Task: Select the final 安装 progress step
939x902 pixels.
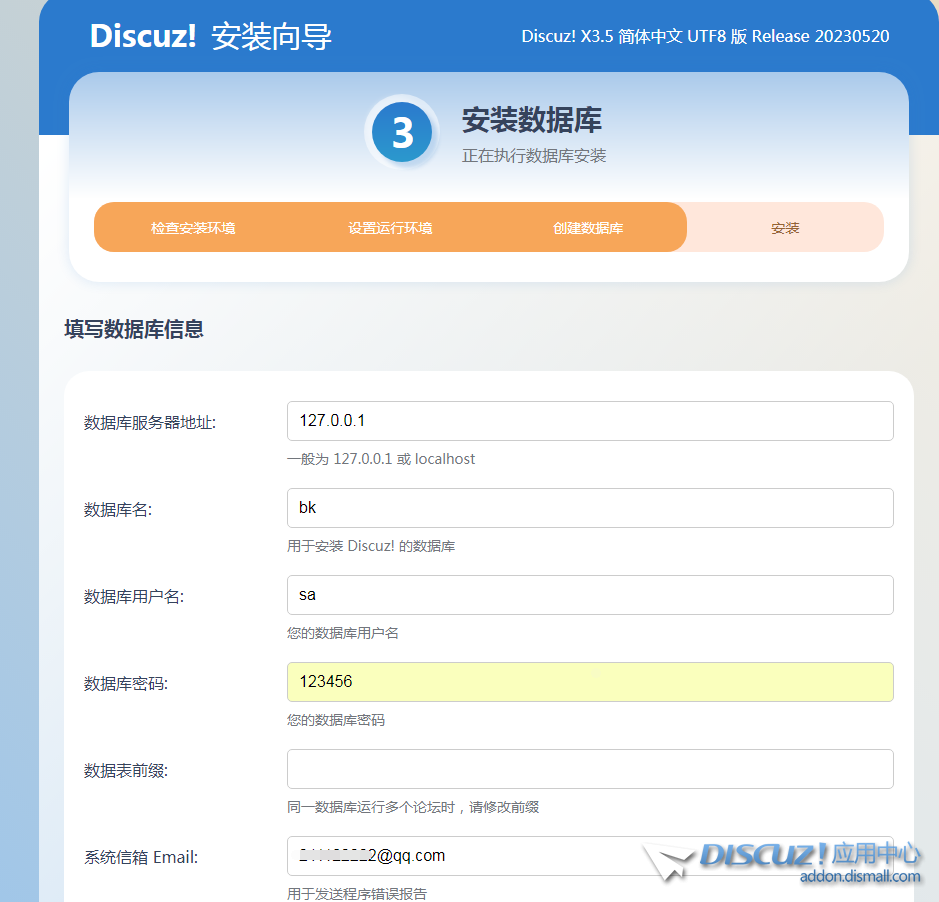Action: (785, 228)
